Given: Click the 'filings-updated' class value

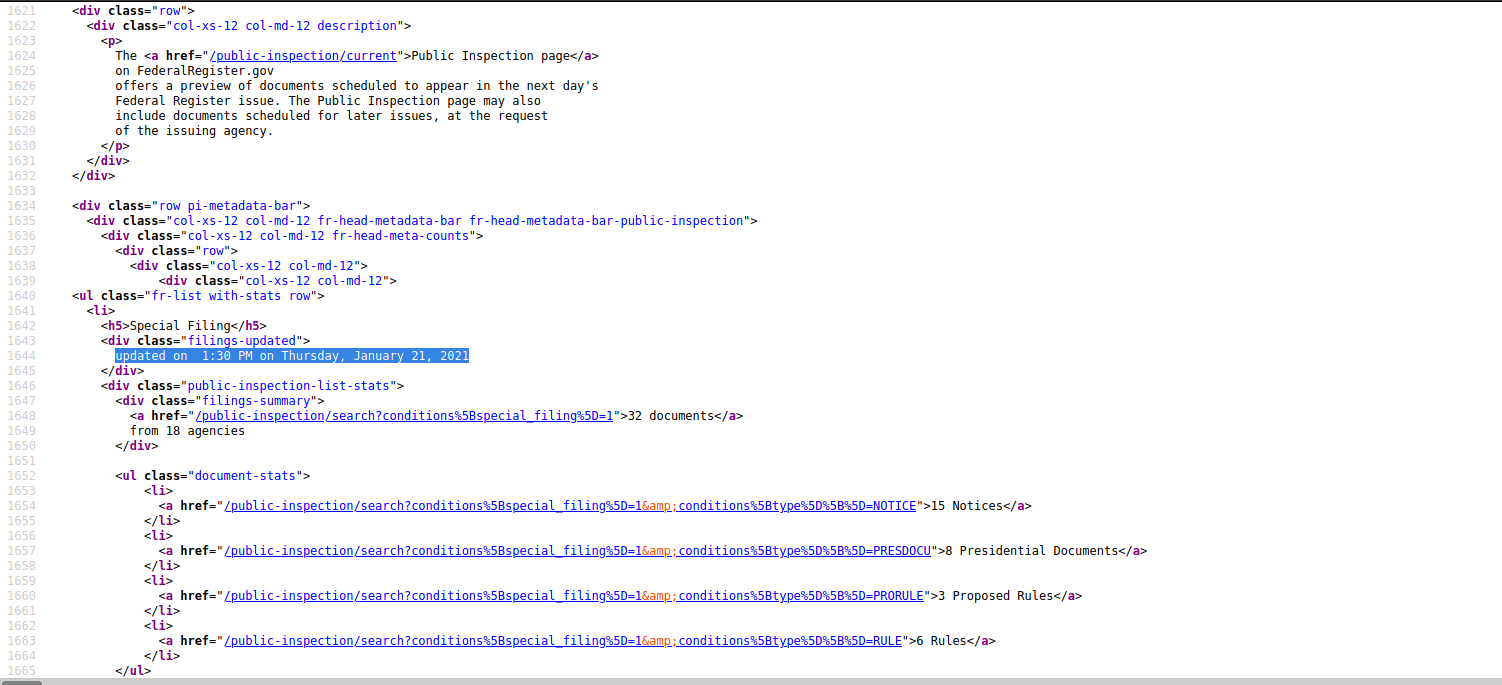Looking at the screenshot, I should [241, 341].
